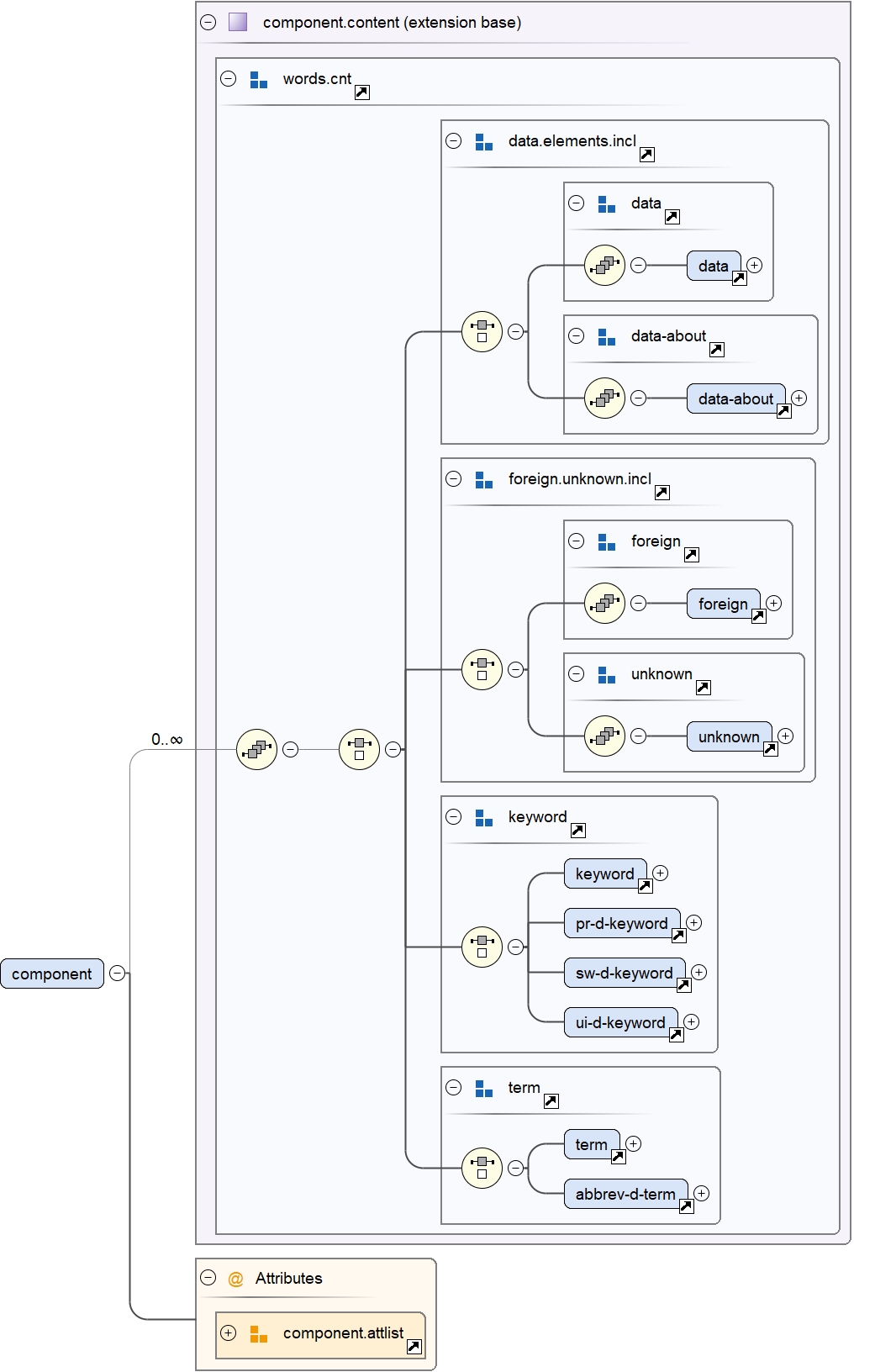This screenshot has height=1372, width=875.
Task: Collapse the component root element children
Action: 118,974
